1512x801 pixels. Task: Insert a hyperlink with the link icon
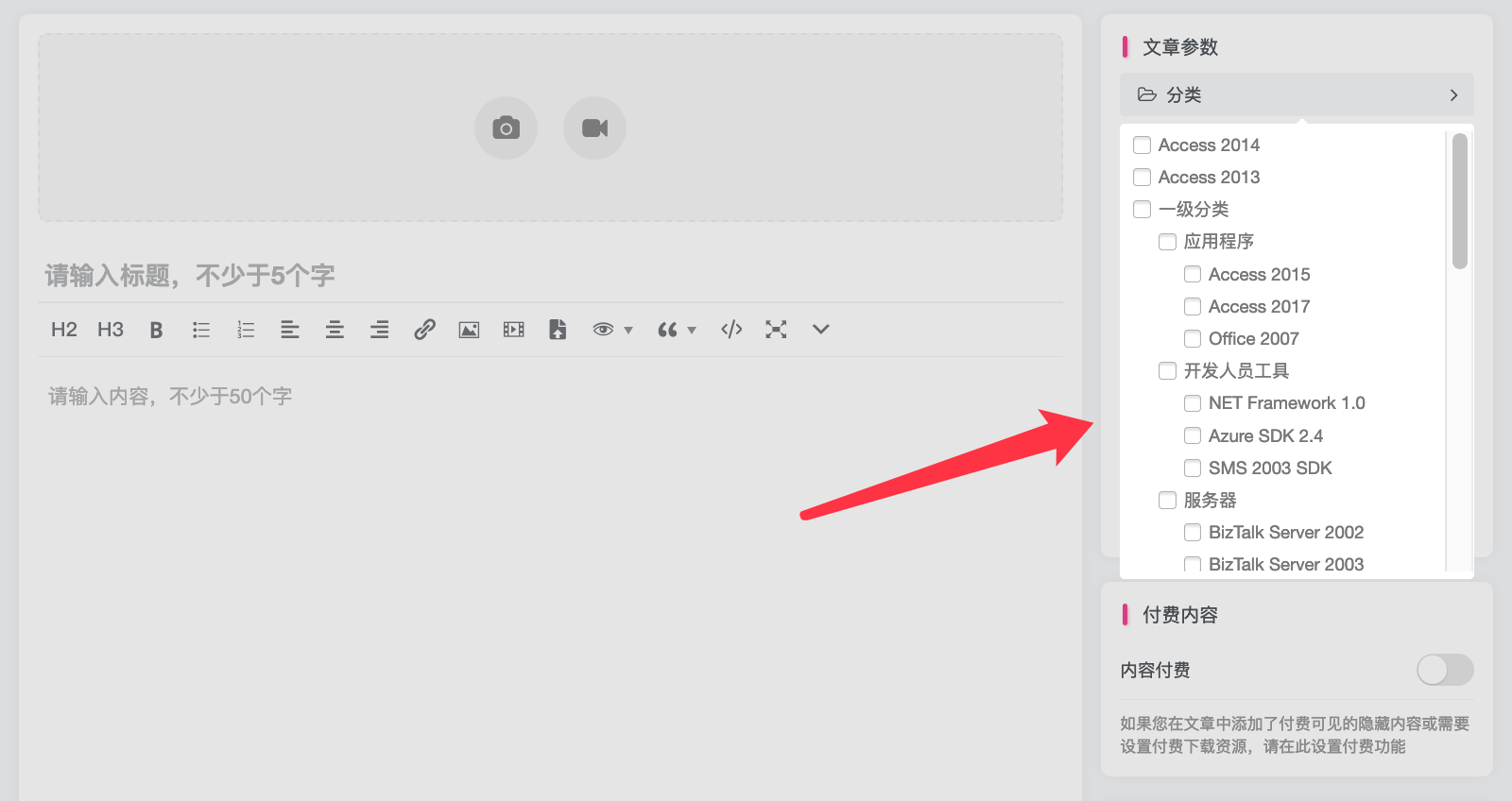[424, 330]
